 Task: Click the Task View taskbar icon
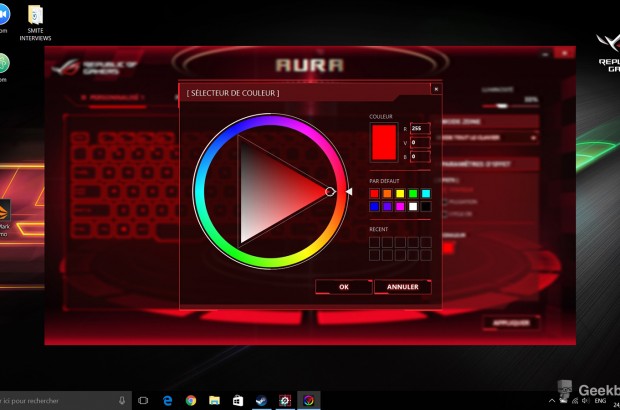click(141, 400)
